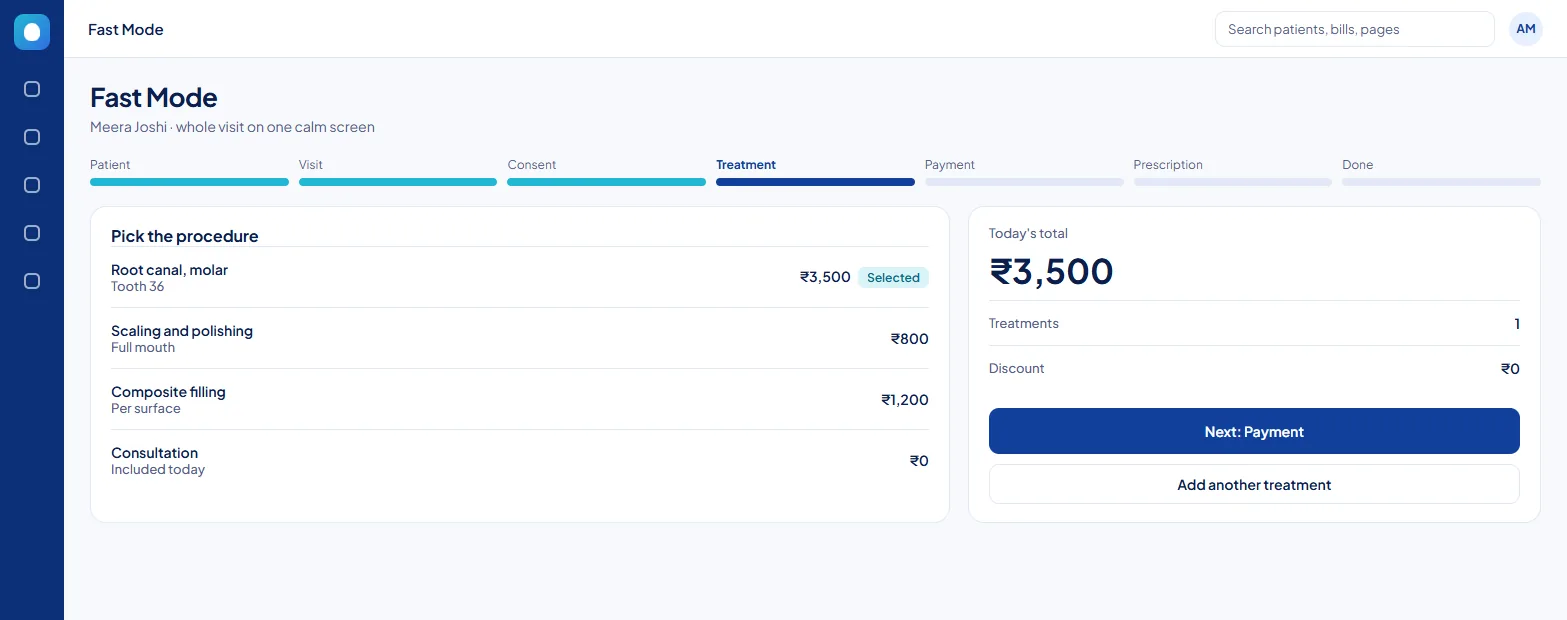Screen dimensions: 1567x620
Task: Select the Consultation procedure
Action: [x=520, y=460]
